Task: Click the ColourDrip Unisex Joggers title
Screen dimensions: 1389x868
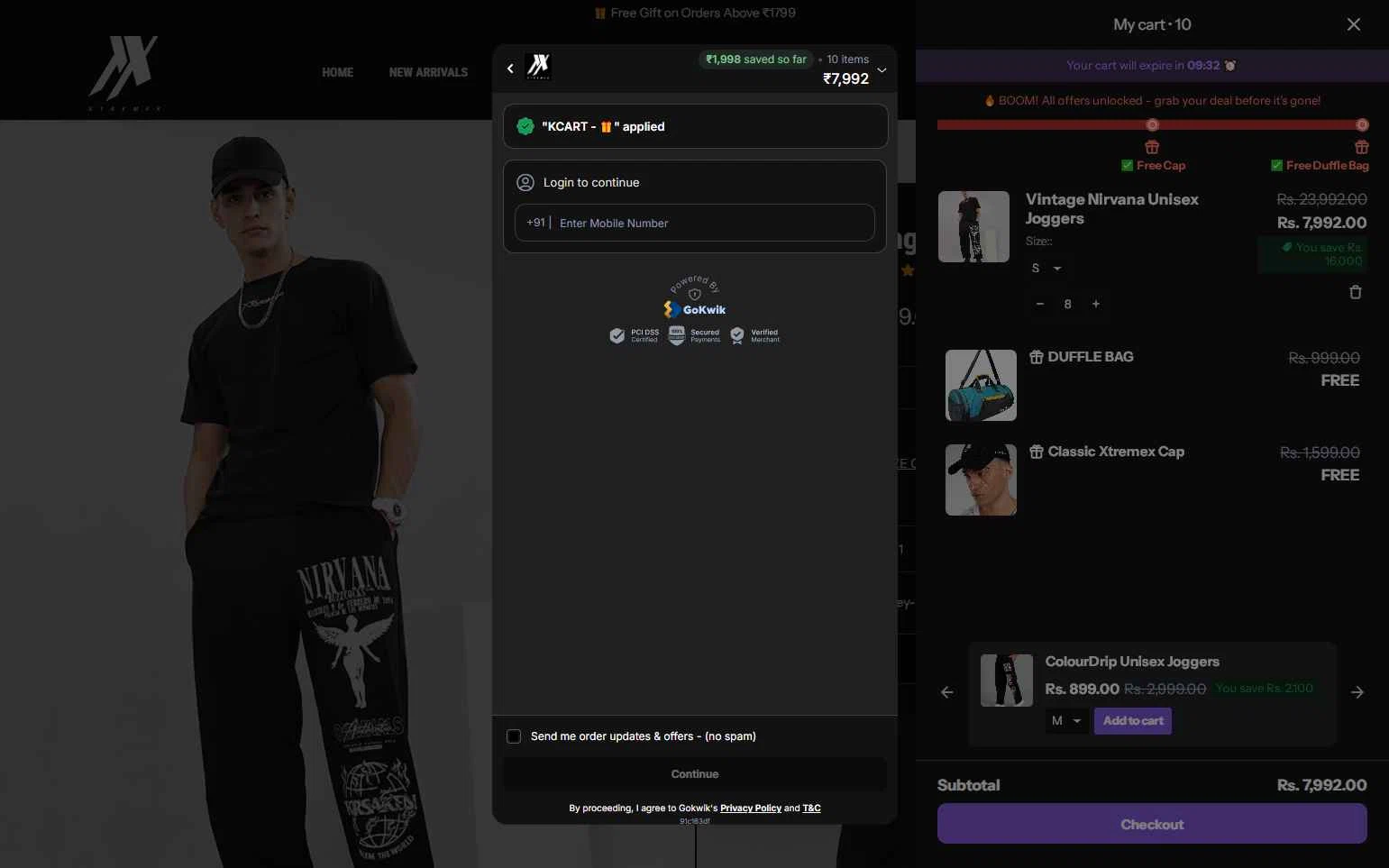Action: 1132,662
